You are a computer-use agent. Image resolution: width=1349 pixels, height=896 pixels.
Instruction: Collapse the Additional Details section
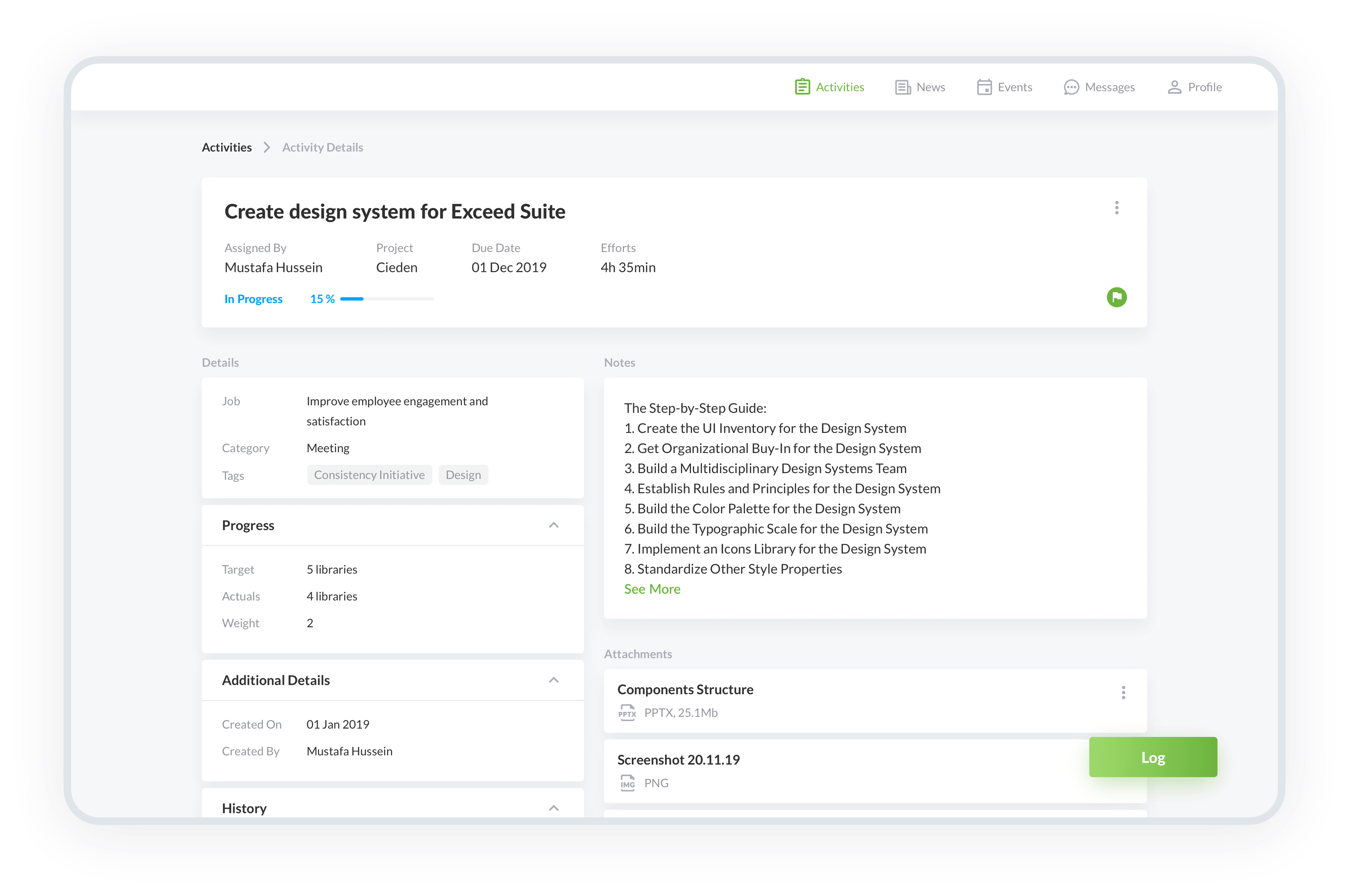[553, 680]
